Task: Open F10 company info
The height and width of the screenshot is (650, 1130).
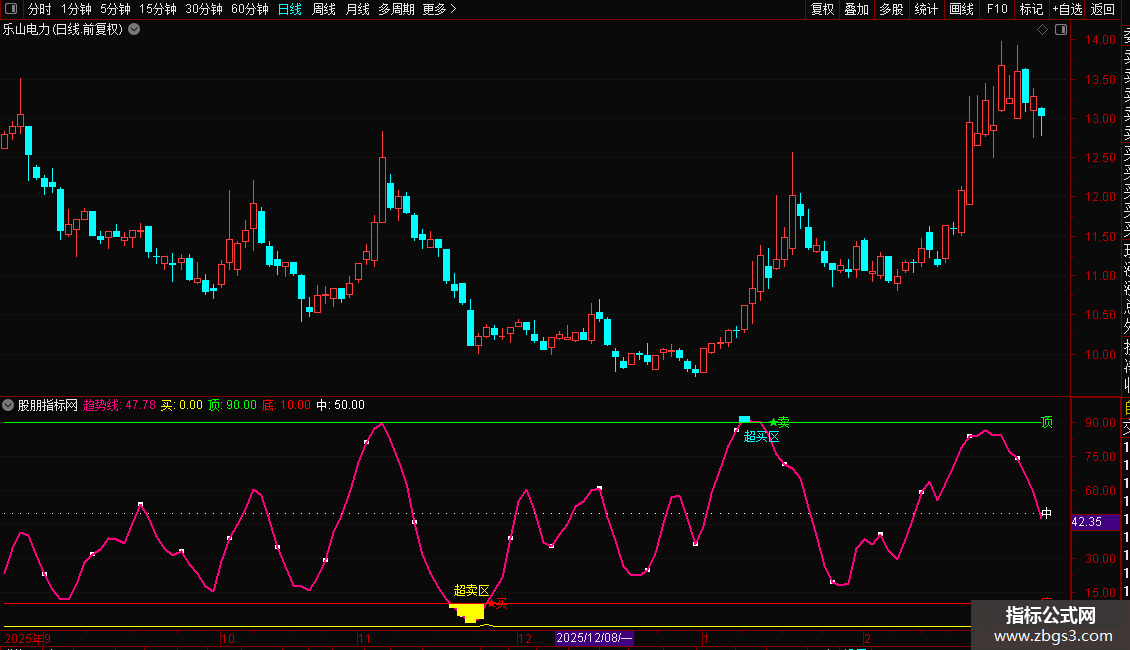Action: click(997, 9)
